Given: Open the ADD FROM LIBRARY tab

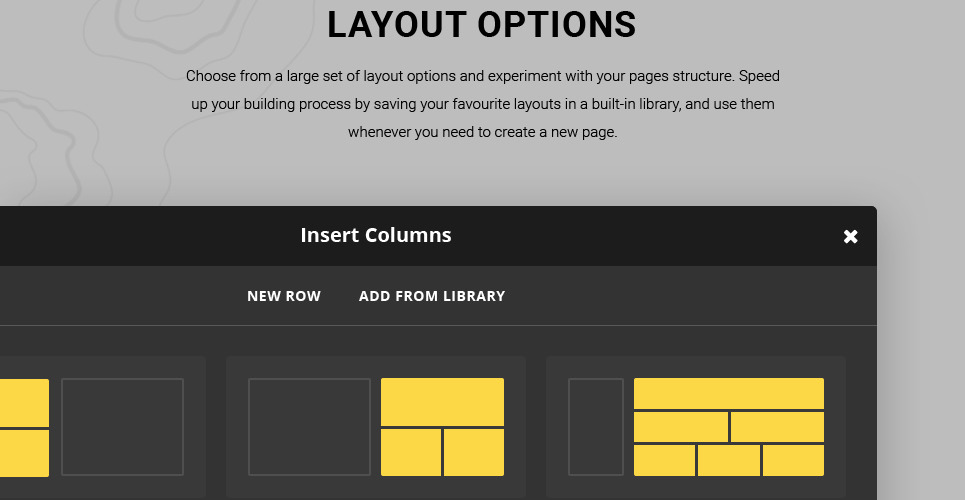Looking at the screenshot, I should 432,296.
